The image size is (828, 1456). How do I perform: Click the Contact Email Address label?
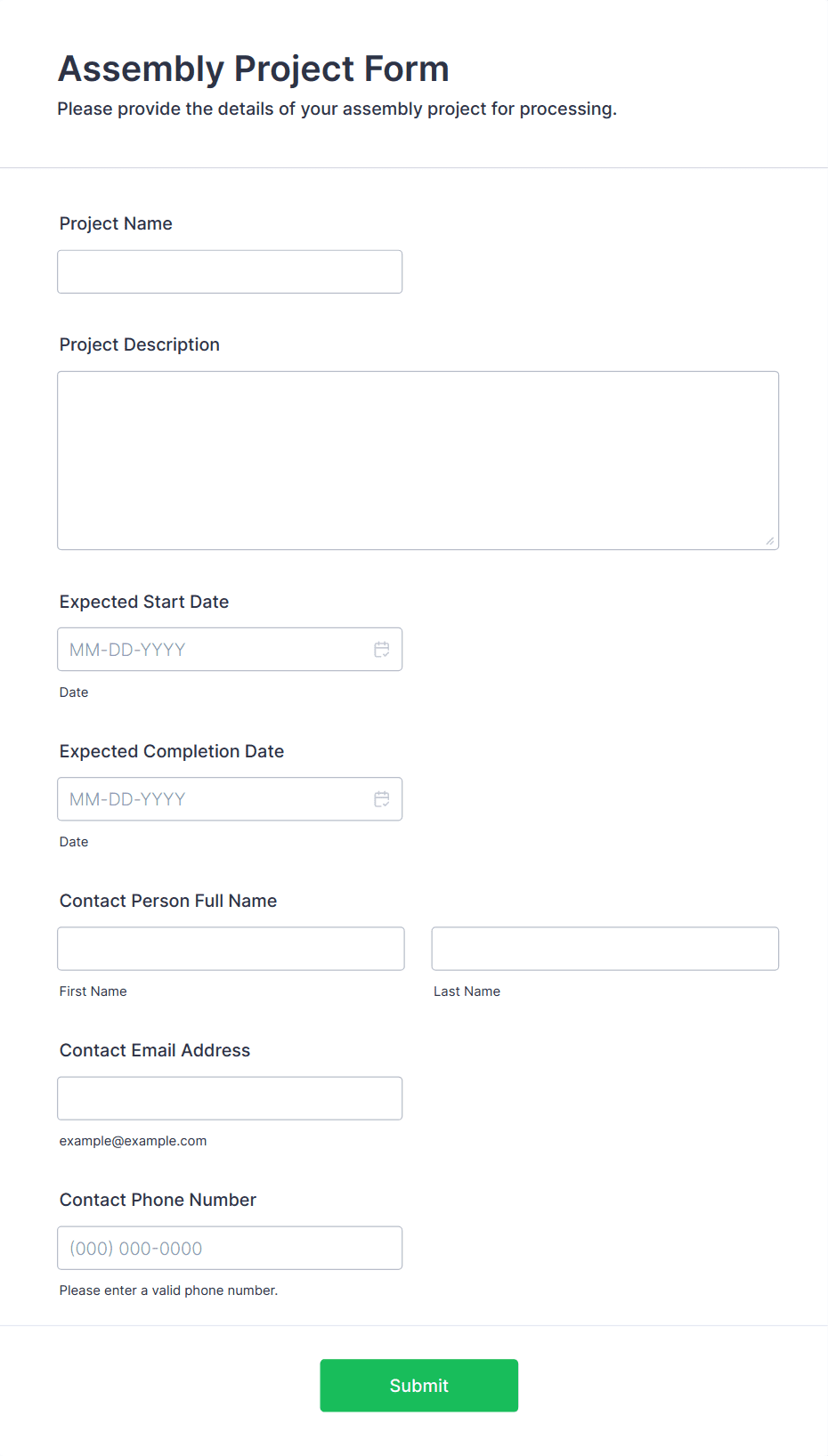pos(155,1050)
